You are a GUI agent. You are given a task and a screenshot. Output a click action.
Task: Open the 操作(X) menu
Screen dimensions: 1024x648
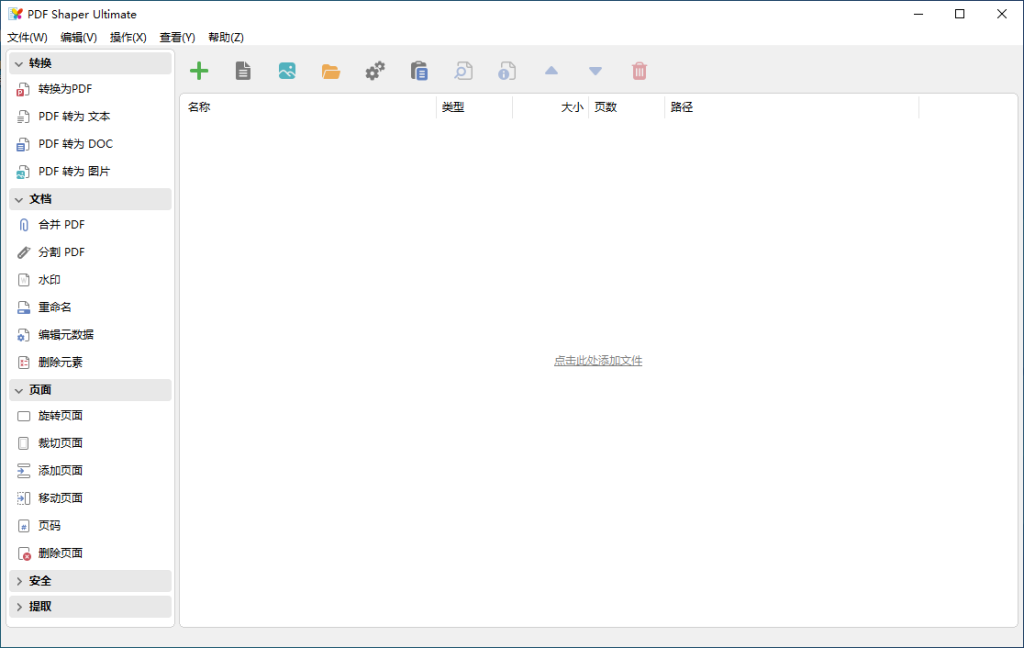point(128,37)
